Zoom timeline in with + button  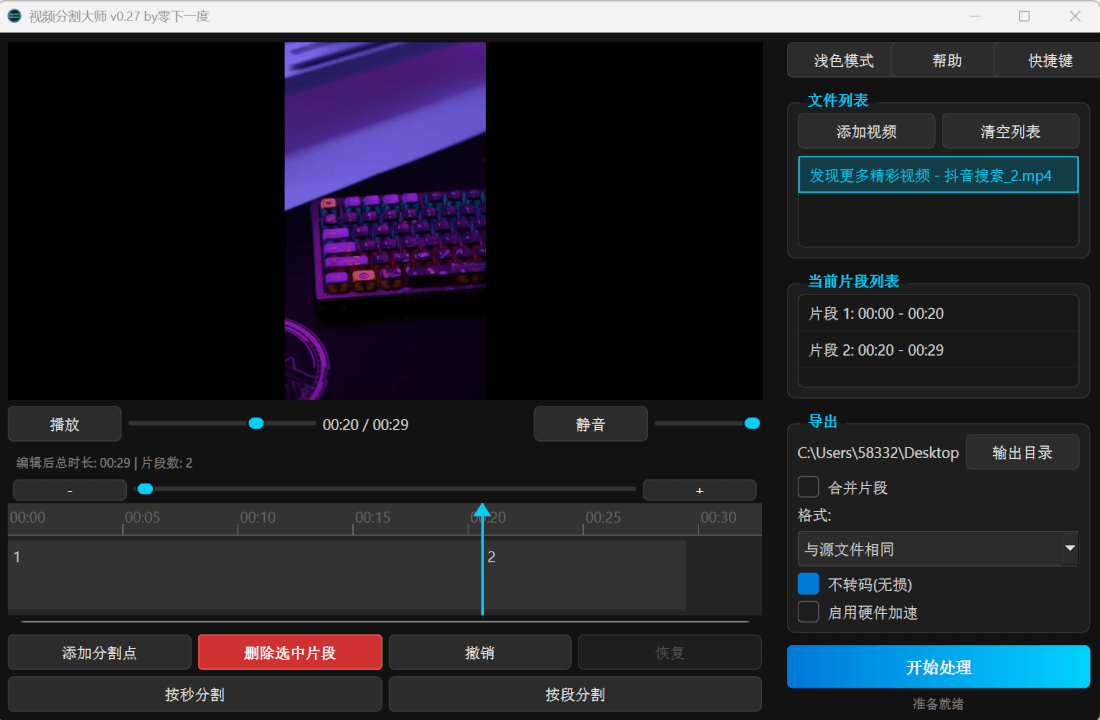[699, 489]
